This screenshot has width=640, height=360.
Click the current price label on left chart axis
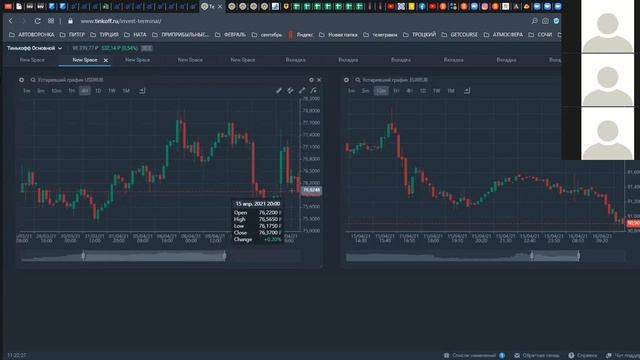click(311, 190)
